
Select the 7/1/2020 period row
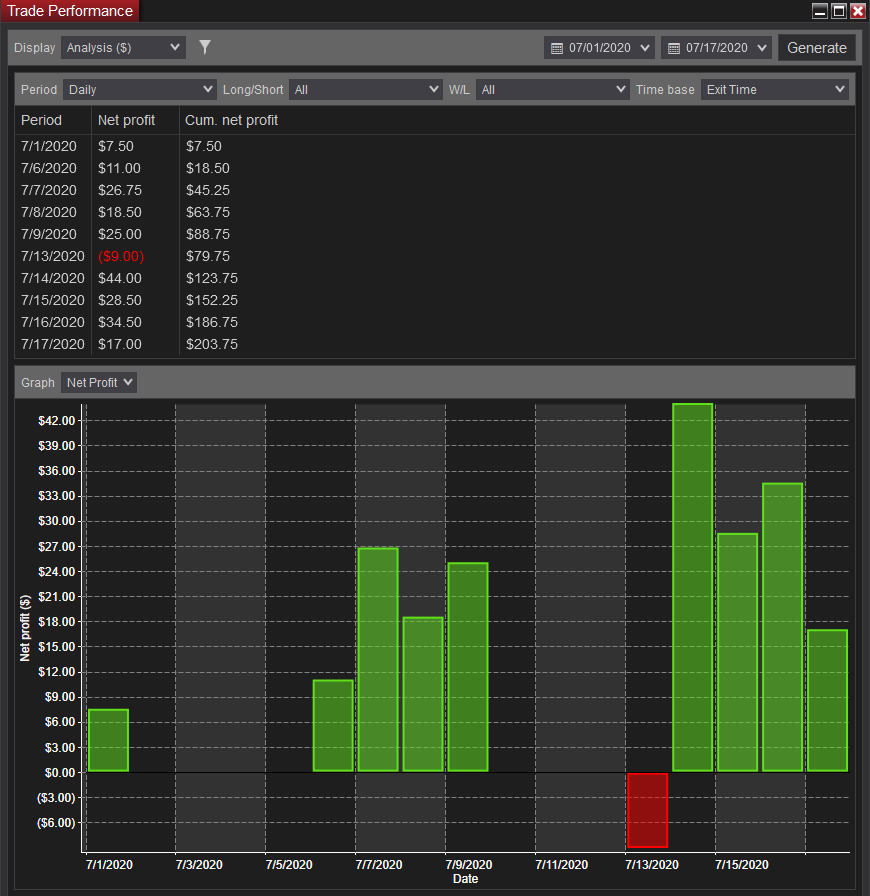point(434,146)
